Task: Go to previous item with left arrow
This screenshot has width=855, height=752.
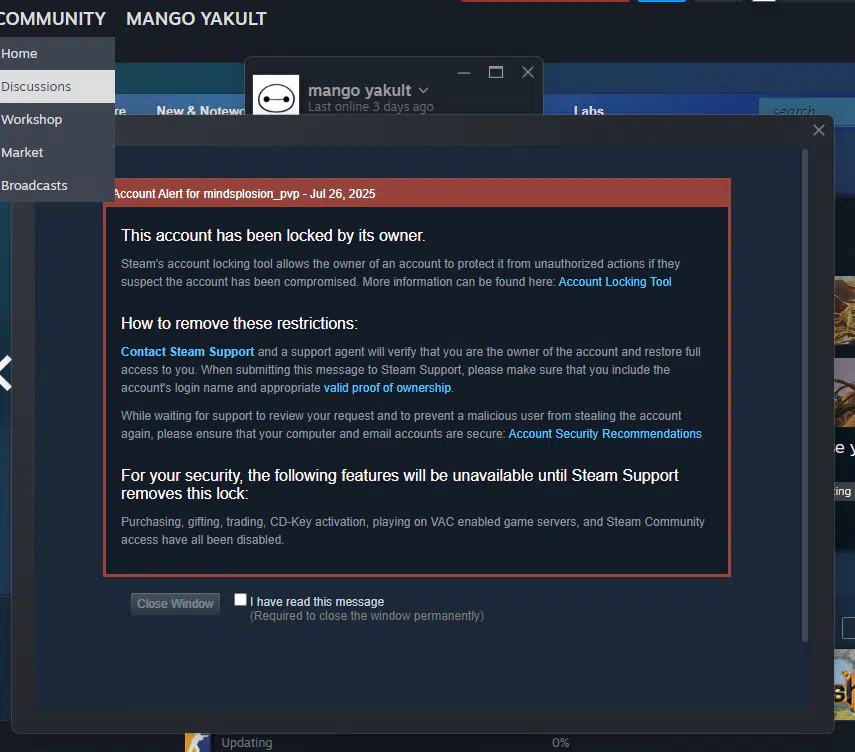Action: click(5, 373)
